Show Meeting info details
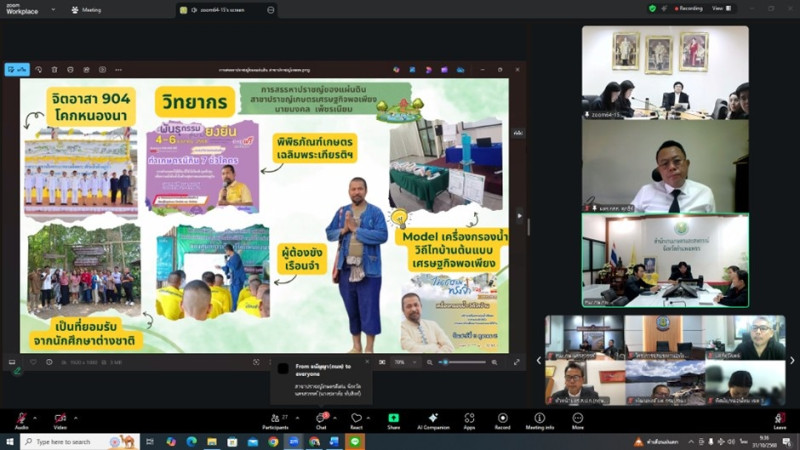The height and width of the screenshot is (450, 800). click(x=539, y=419)
